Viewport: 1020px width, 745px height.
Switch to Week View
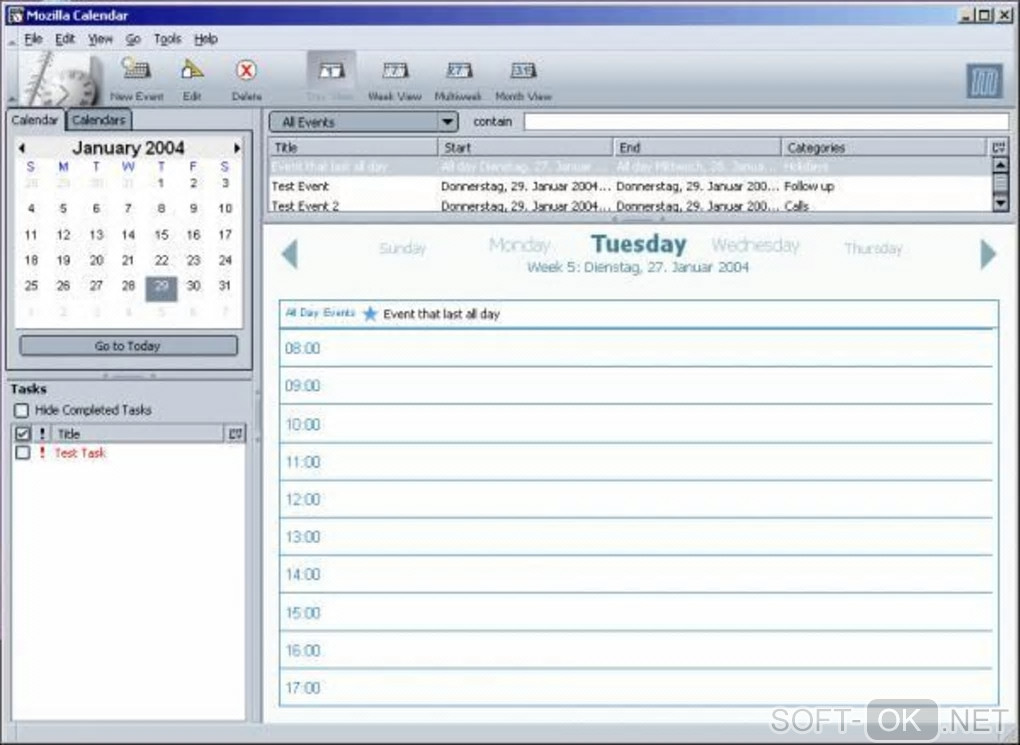395,79
